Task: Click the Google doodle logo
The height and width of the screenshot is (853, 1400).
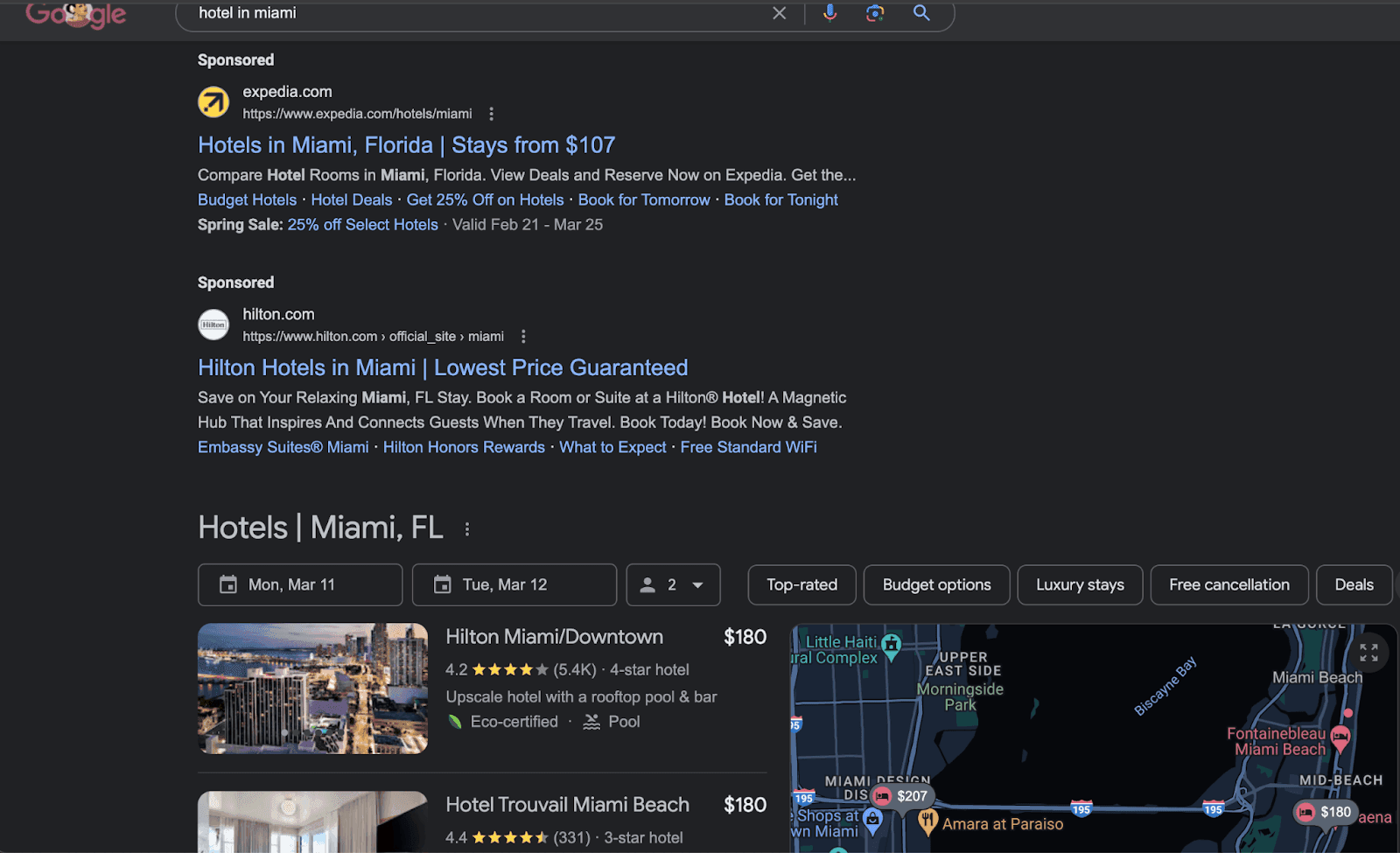Action: point(76,15)
